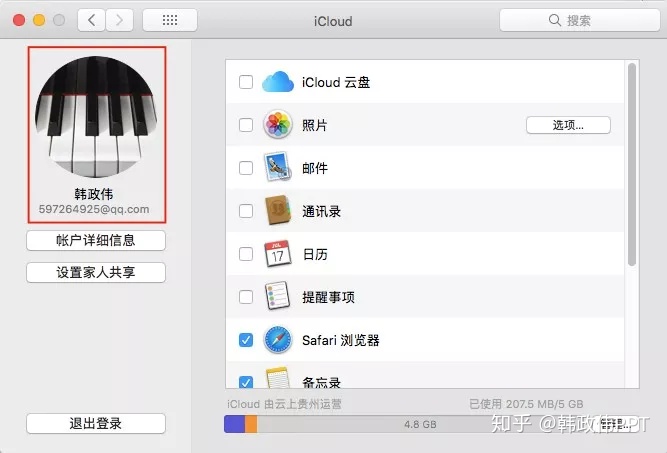
Task: Sign out with the 退出登录 button
Action: click(x=96, y=424)
